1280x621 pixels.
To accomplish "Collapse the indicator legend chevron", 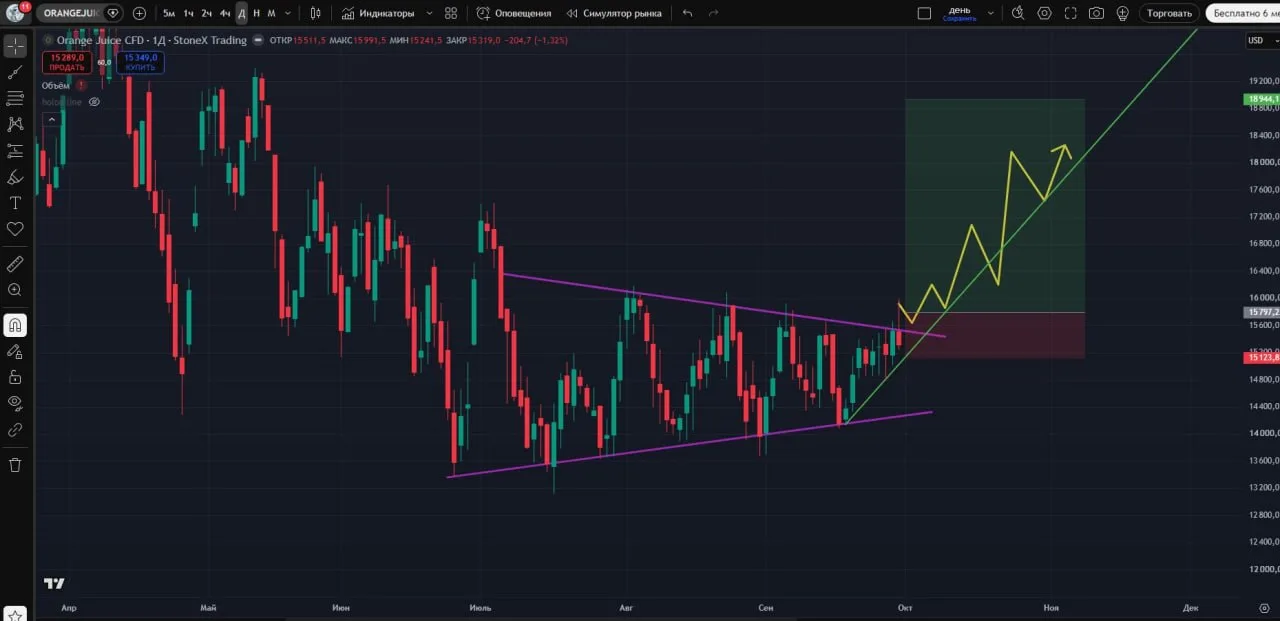I will [x=50, y=119].
